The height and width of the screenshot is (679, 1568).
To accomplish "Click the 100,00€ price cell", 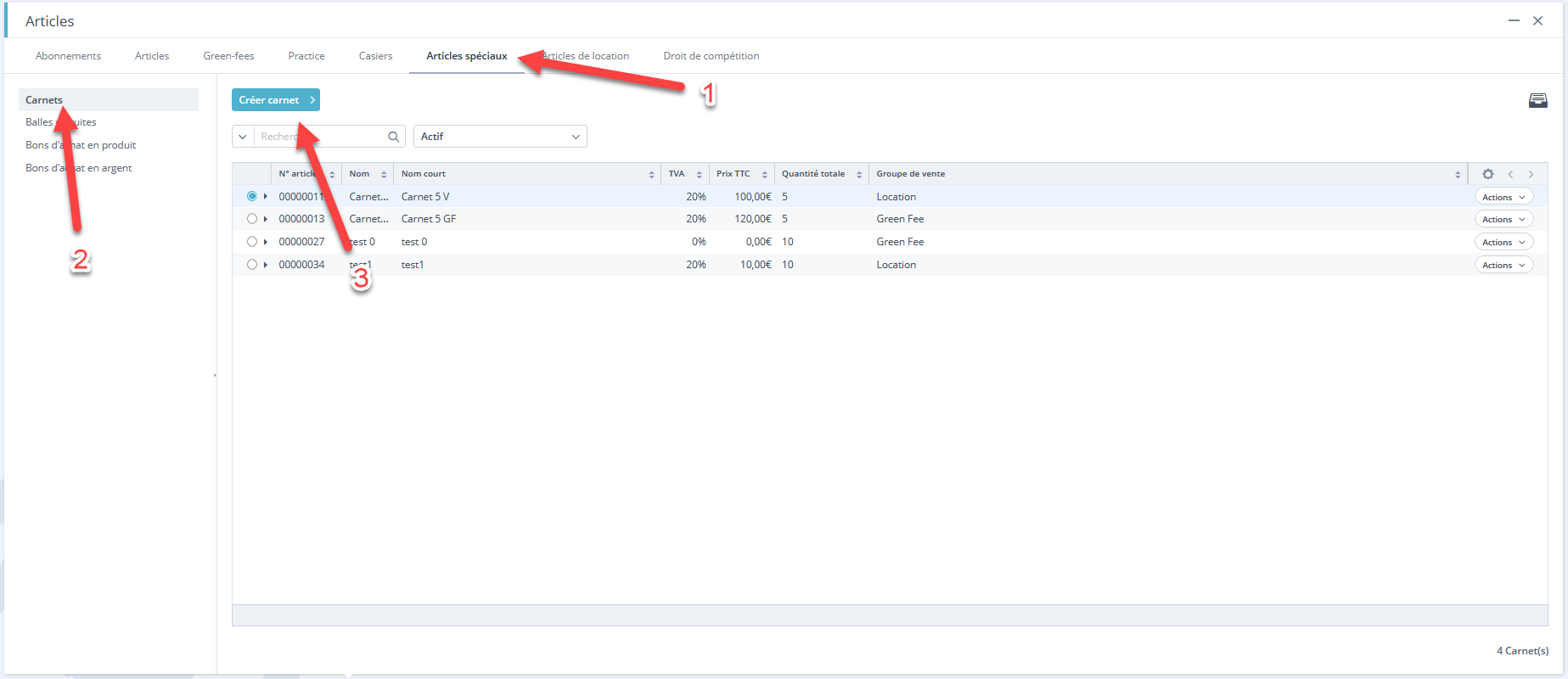I will pos(753,197).
